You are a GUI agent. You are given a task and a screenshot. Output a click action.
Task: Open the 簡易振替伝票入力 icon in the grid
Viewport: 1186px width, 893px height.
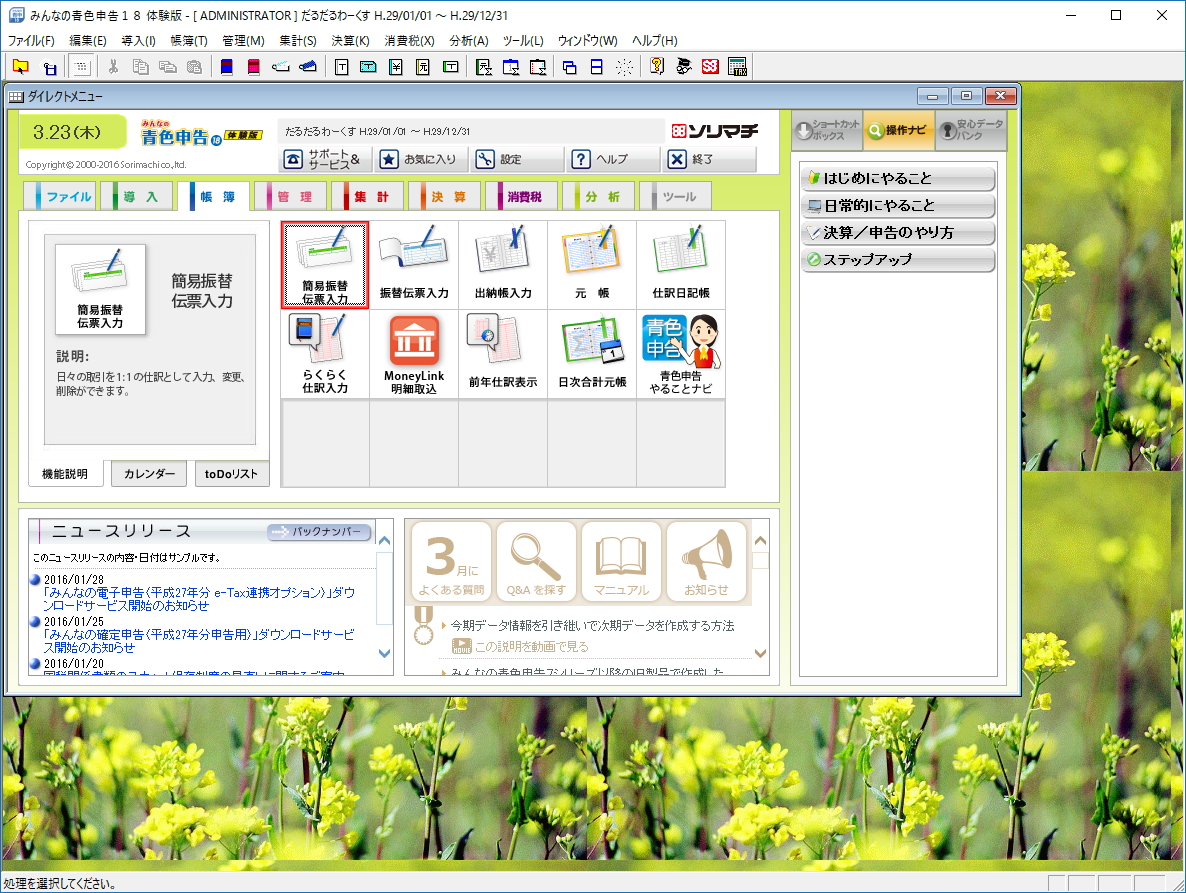tap(324, 265)
